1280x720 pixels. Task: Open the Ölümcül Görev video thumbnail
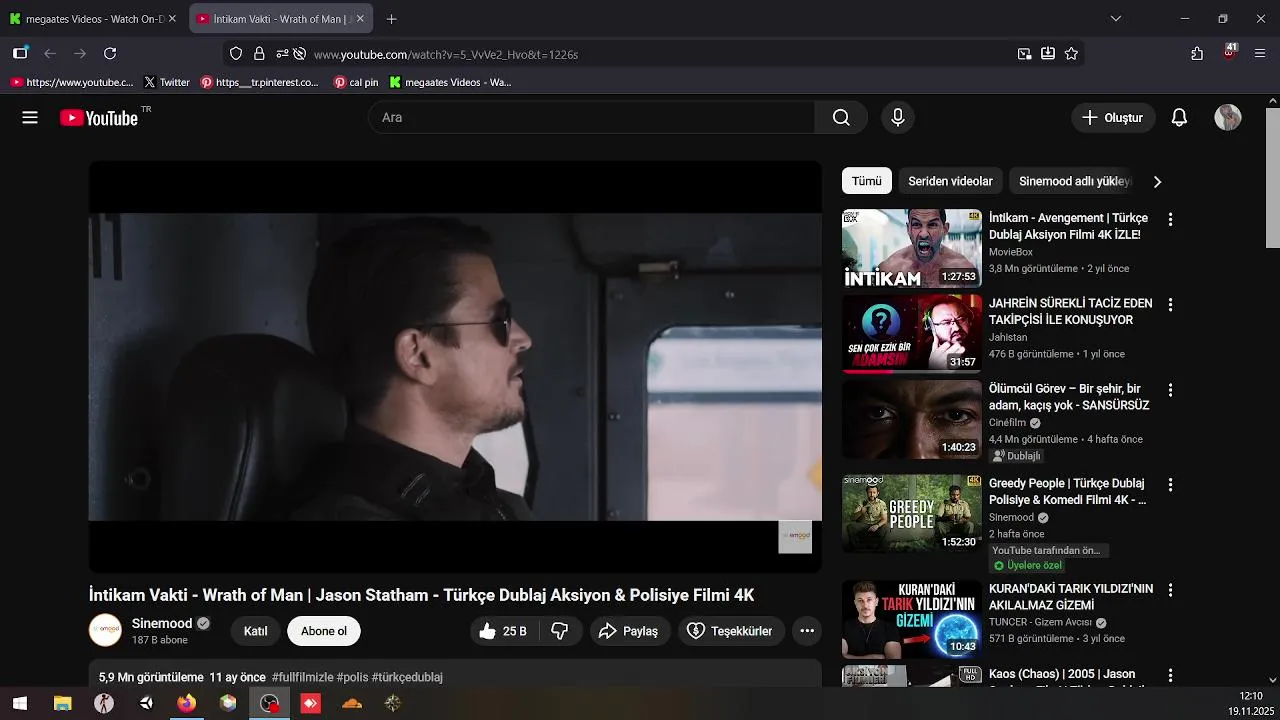click(x=912, y=419)
